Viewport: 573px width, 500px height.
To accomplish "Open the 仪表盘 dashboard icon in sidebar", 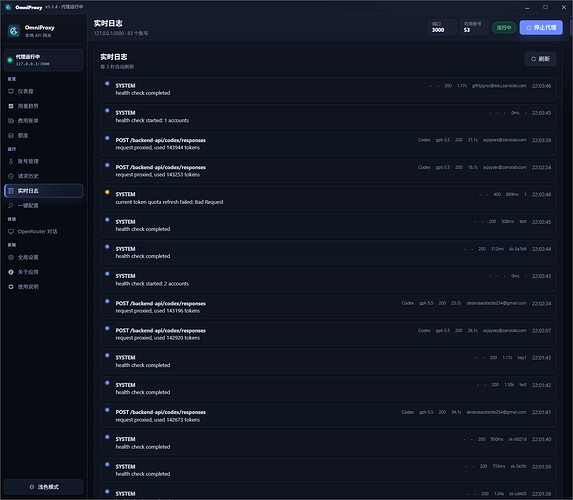I will (x=11, y=91).
